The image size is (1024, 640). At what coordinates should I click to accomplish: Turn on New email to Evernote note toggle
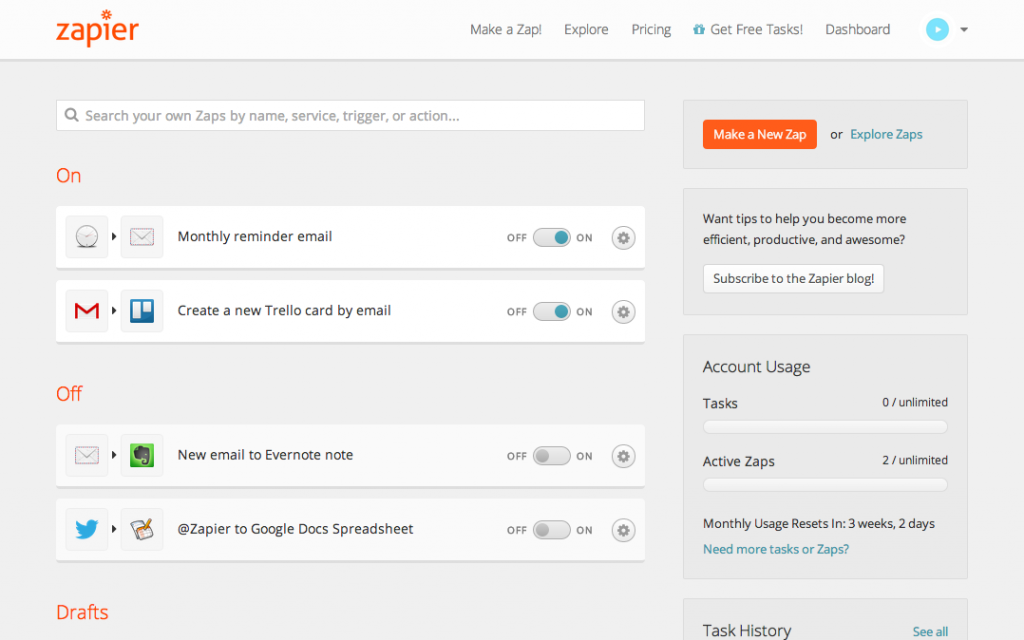coord(552,456)
